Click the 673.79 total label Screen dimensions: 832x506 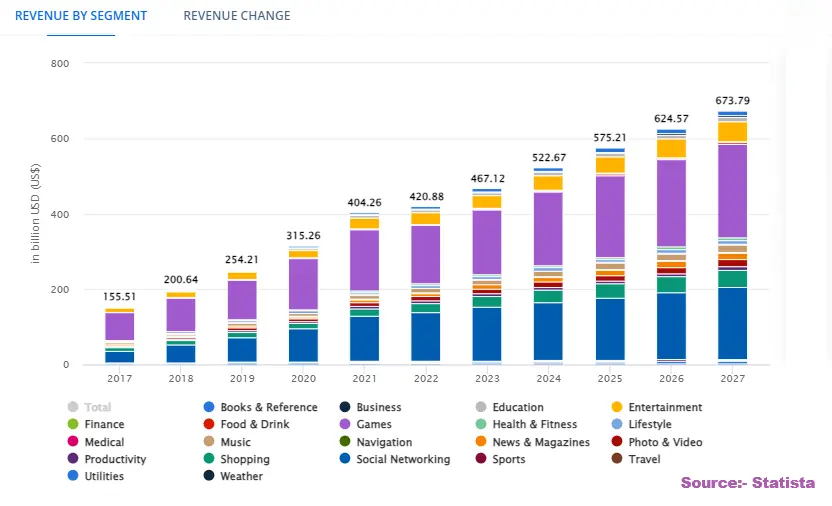tap(732, 101)
